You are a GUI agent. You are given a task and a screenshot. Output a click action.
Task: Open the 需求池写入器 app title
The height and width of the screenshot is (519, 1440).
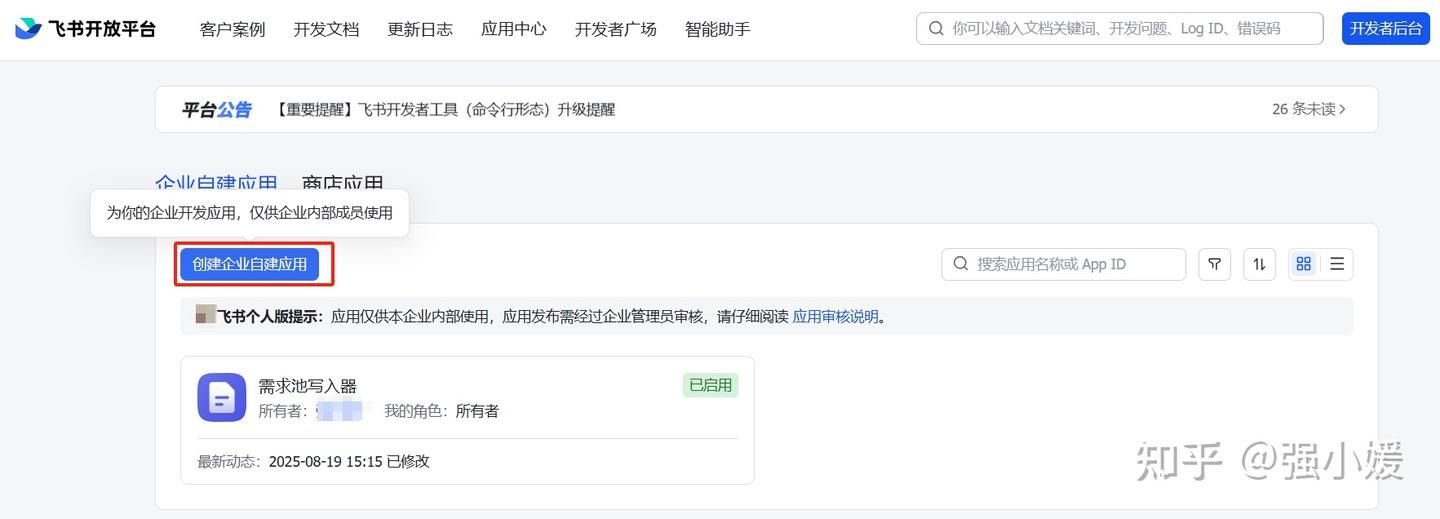point(307,386)
